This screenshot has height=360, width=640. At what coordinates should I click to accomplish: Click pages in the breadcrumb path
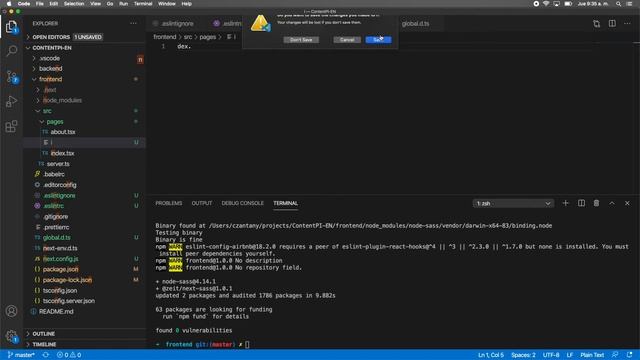coord(207,37)
